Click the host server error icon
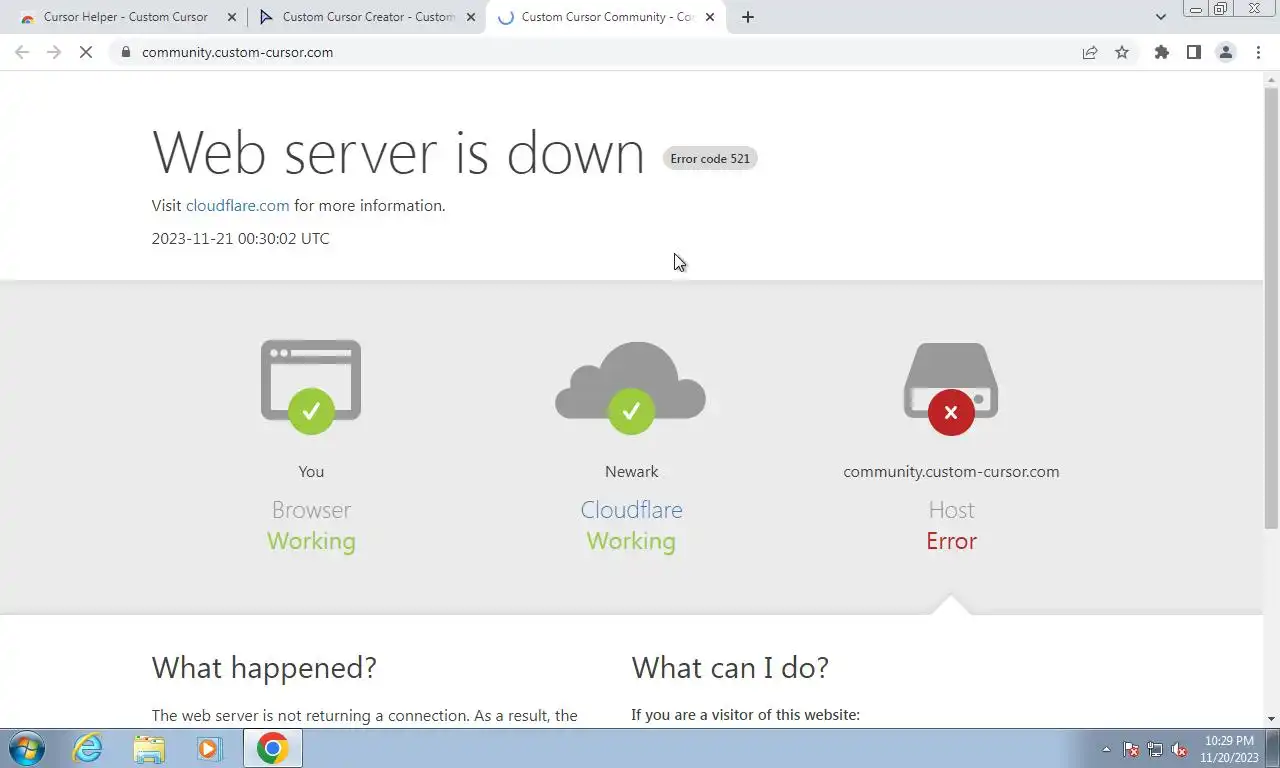The height and width of the screenshot is (768, 1280). click(951, 388)
